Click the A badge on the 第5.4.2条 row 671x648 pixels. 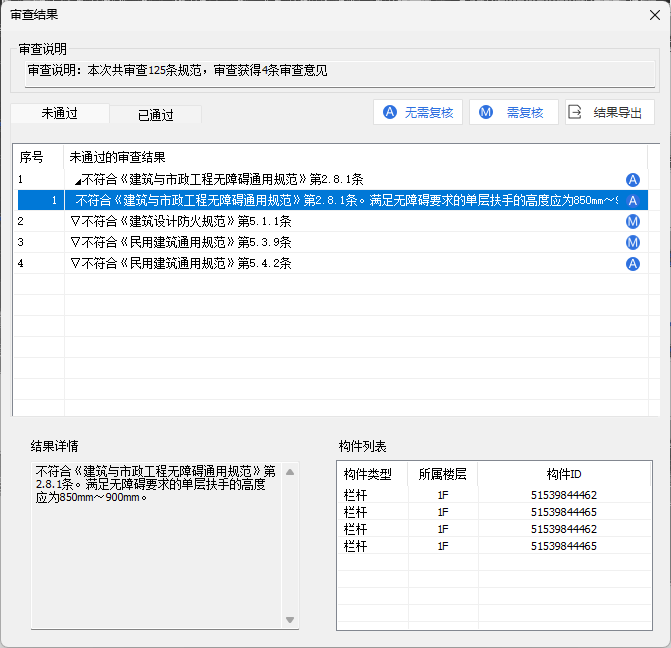(632, 264)
